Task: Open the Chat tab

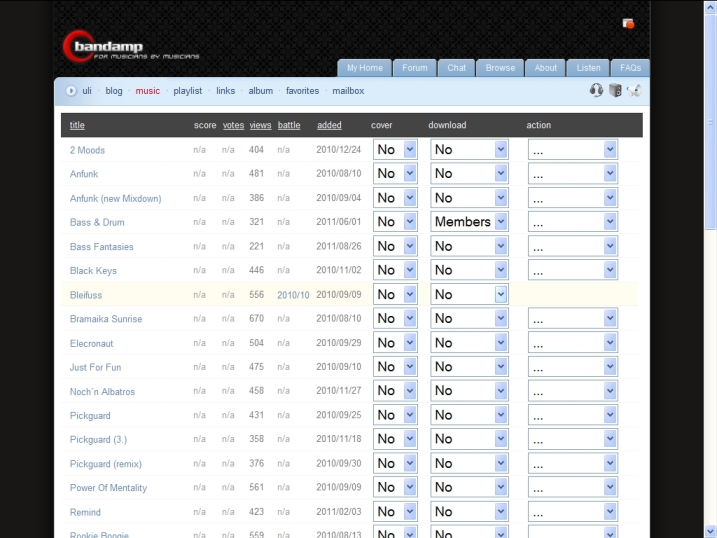Action: (456, 68)
